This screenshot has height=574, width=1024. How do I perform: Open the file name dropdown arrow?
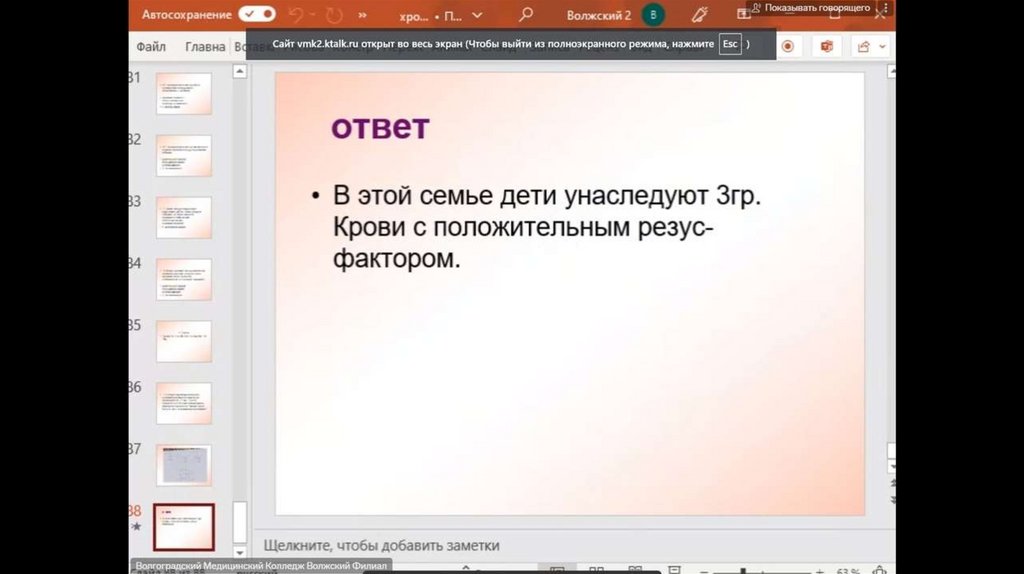coord(476,16)
